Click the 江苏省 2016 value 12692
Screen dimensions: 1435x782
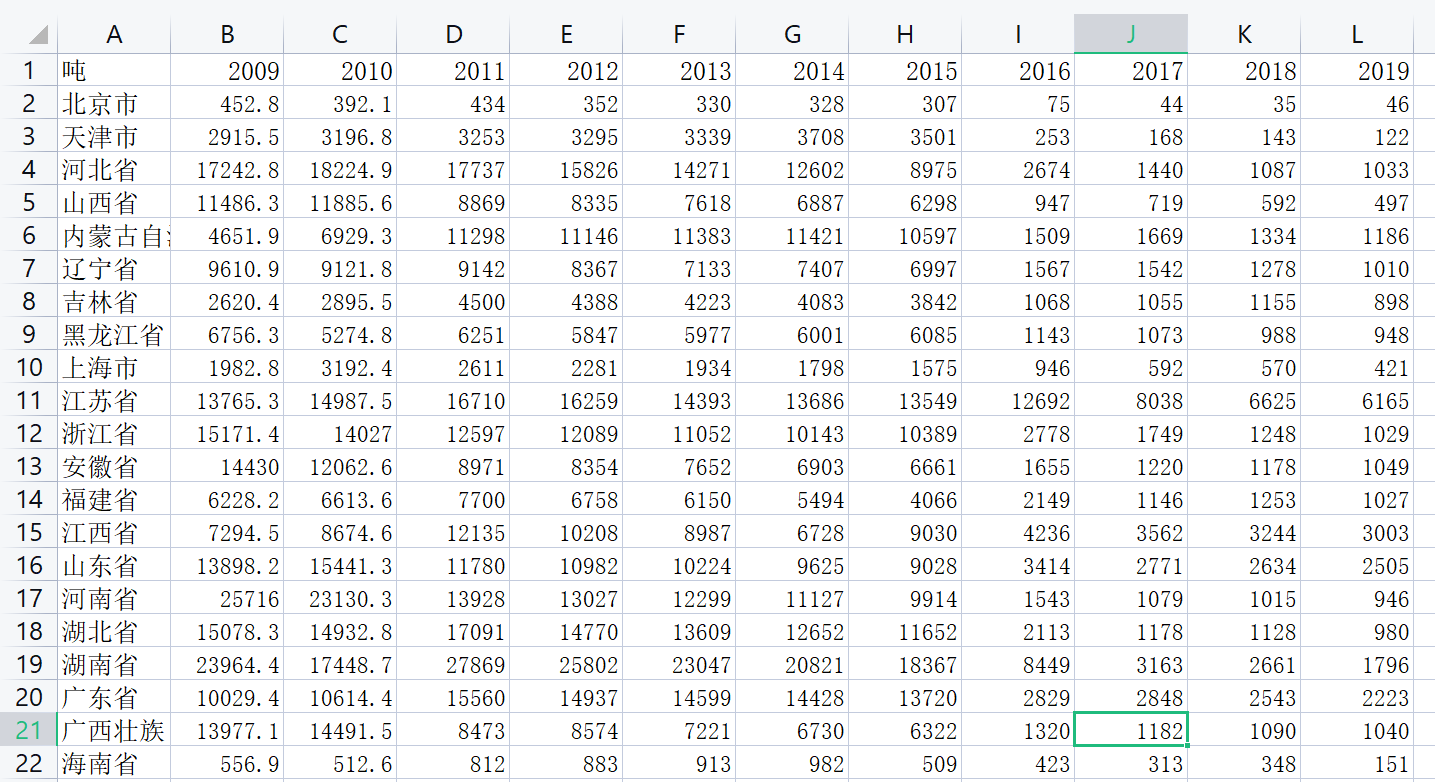(x=1018, y=401)
